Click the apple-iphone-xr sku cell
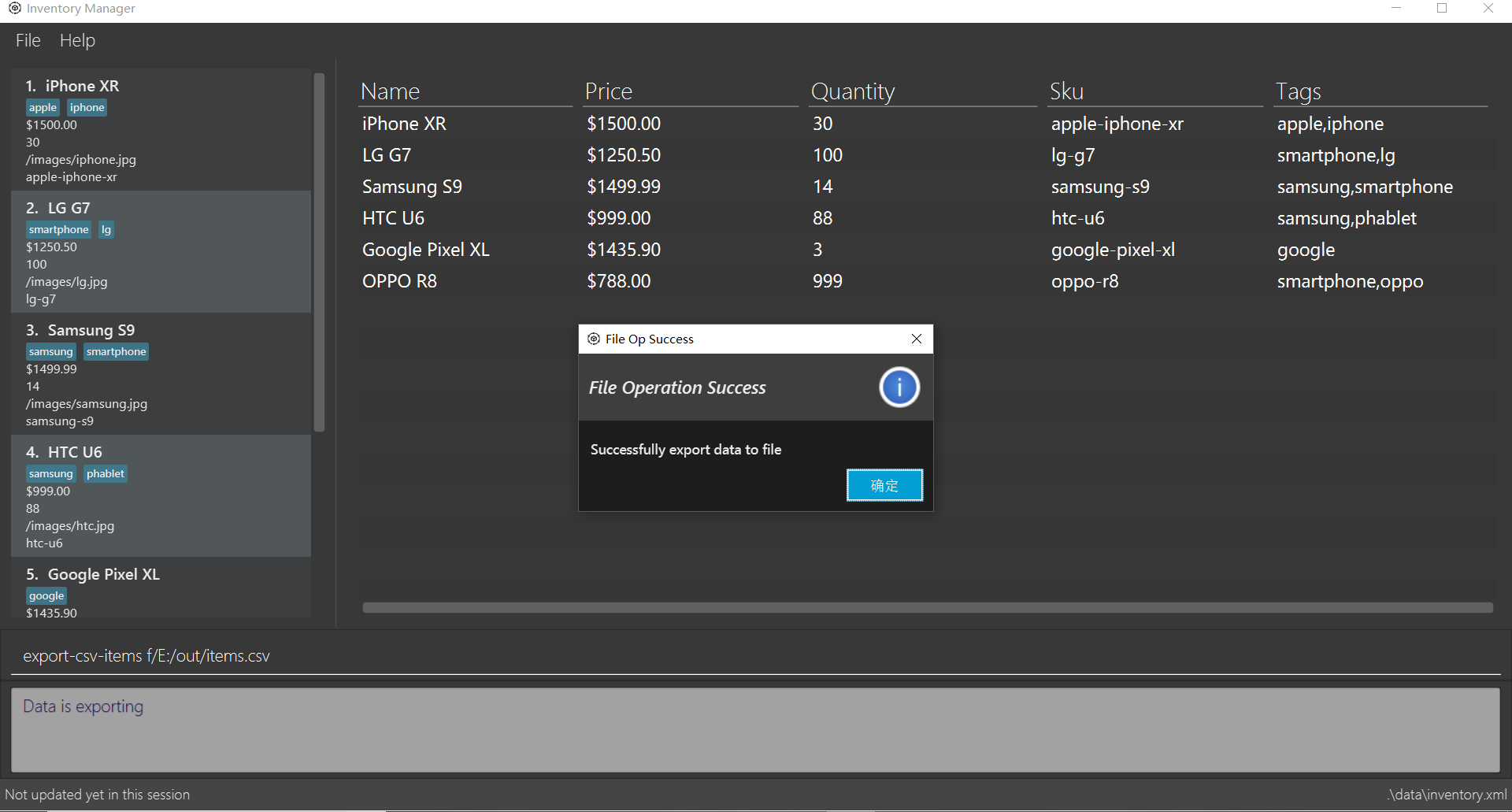Image resolution: width=1512 pixels, height=812 pixels. [1117, 124]
